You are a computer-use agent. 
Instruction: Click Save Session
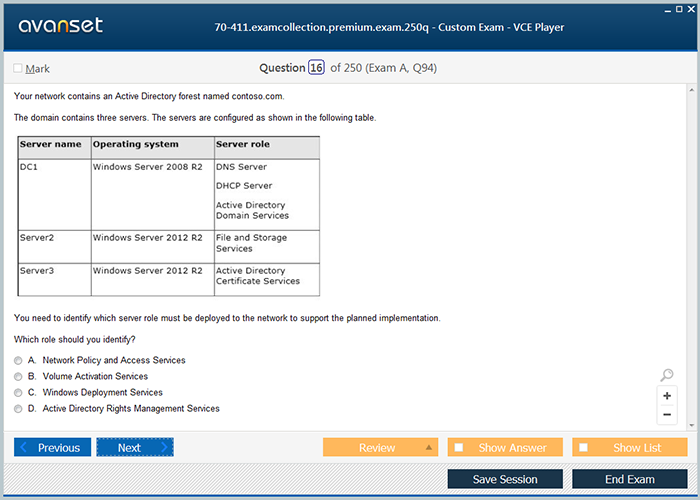(x=505, y=479)
